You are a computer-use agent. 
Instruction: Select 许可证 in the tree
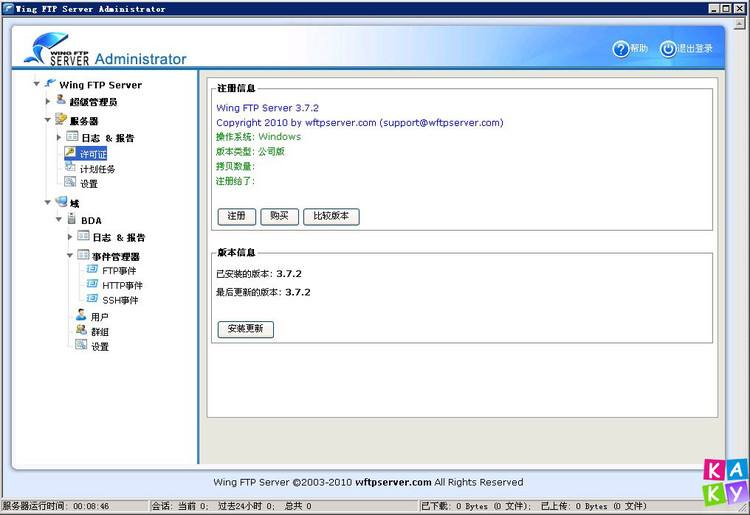93,154
